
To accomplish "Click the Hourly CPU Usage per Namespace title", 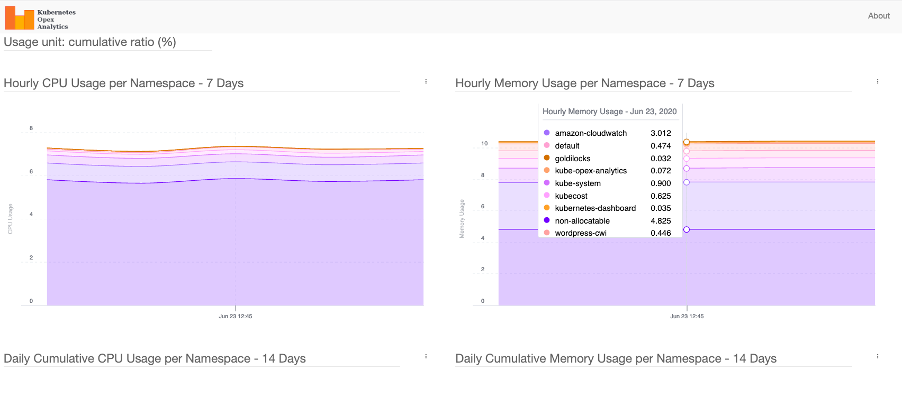I will 124,83.
